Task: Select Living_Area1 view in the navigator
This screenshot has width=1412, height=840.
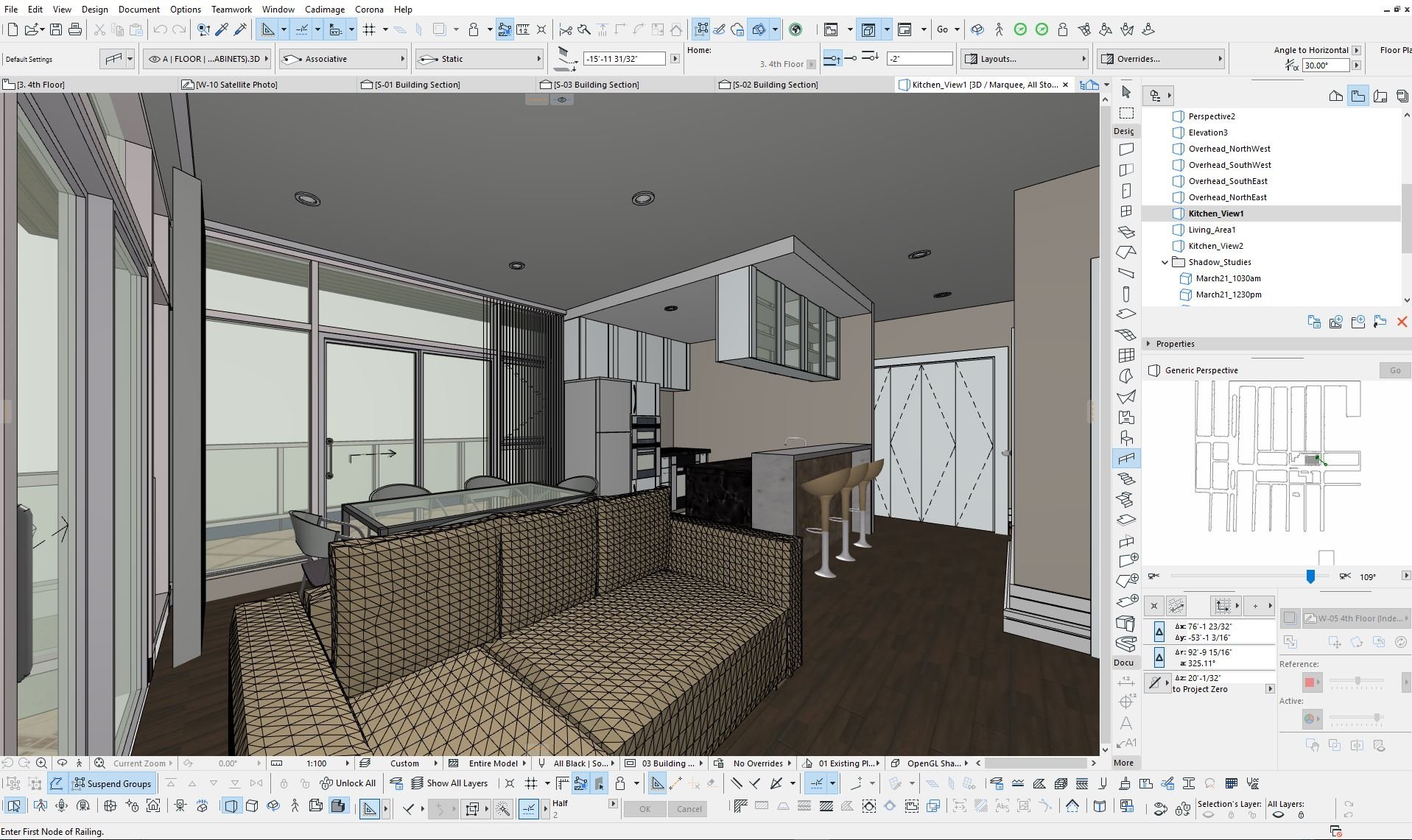Action: pyautogui.click(x=1212, y=230)
